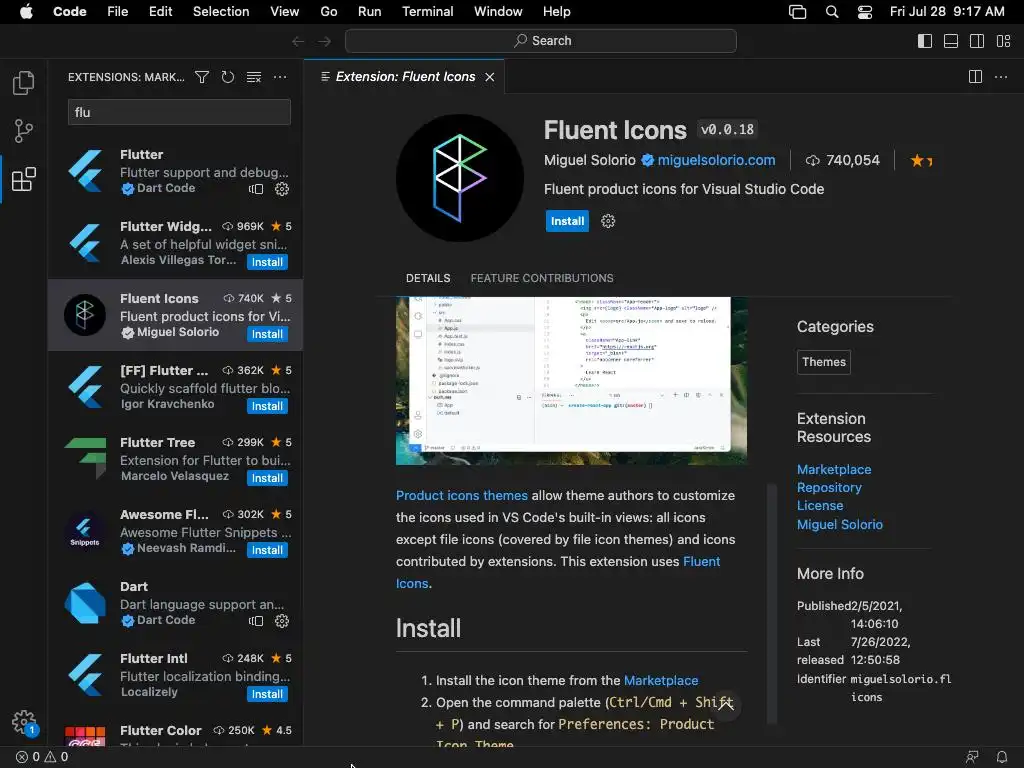
Task: Open miguelsolorio.com publisher link
Action: (716, 160)
